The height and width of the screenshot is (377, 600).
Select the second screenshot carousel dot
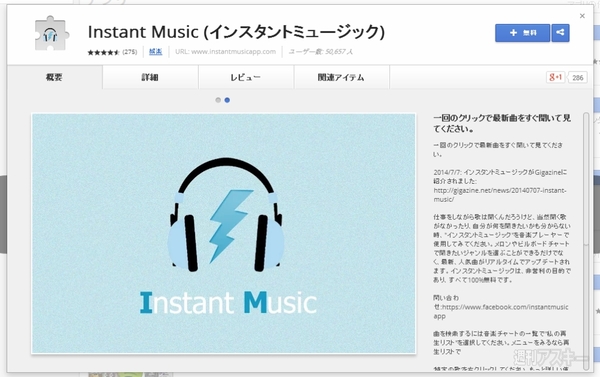pos(227,100)
